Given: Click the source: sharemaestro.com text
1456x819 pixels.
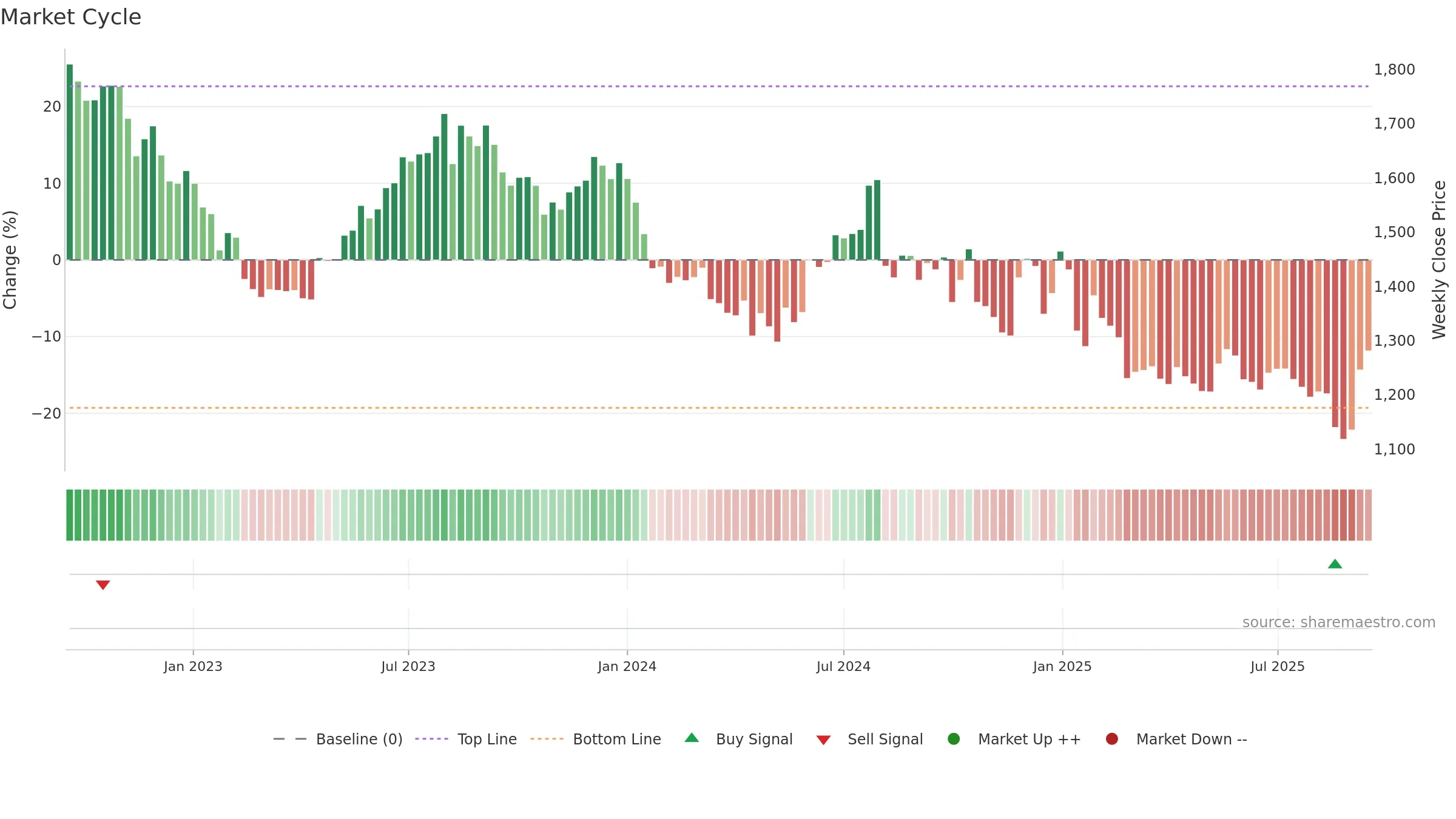Looking at the screenshot, I should tap(1339, 622).
